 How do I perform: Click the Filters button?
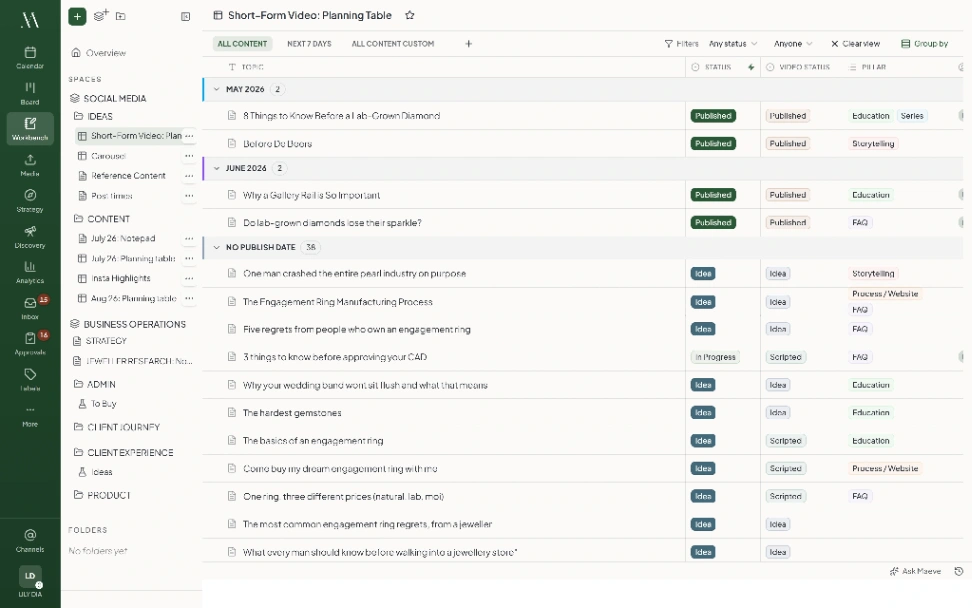pyautogui.click(x=681, y=44)
